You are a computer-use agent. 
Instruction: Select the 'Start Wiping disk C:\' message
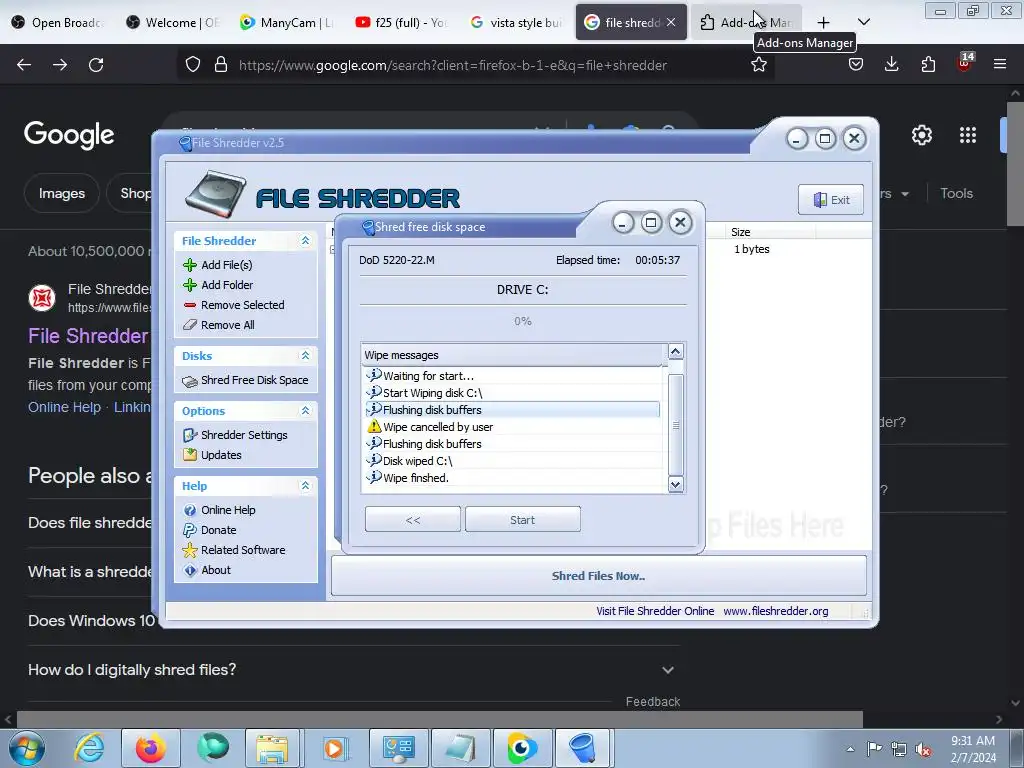(513, 393)
